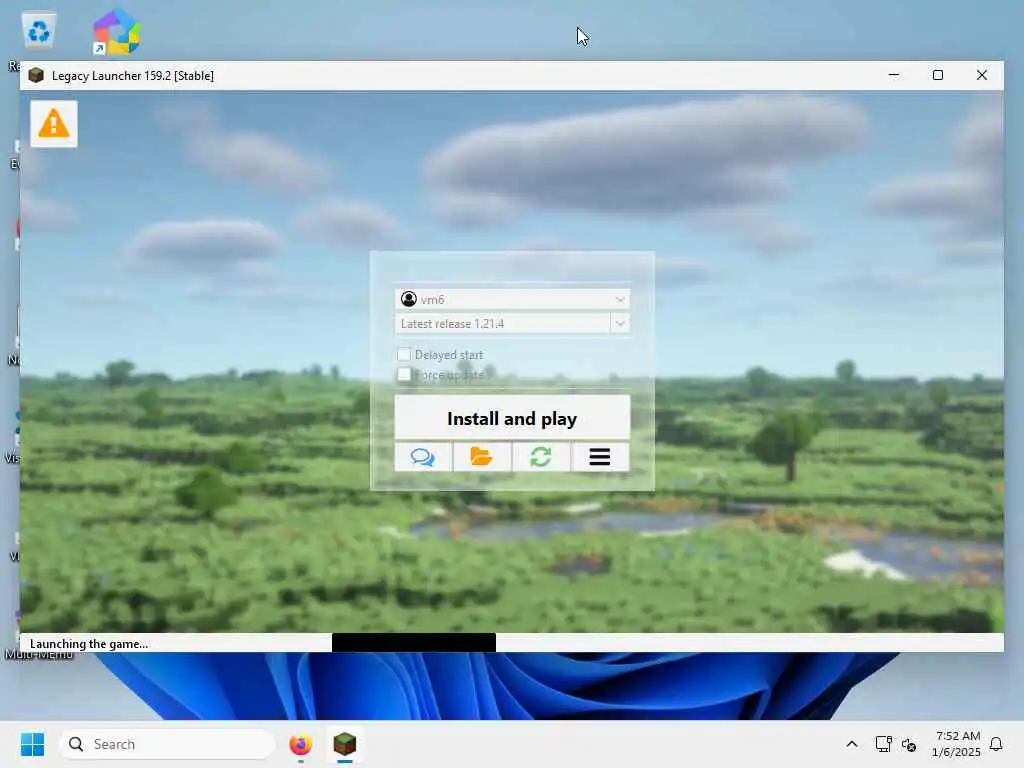
Task: Minimize the Legacy Launcher window
Action: pos(894,75)
